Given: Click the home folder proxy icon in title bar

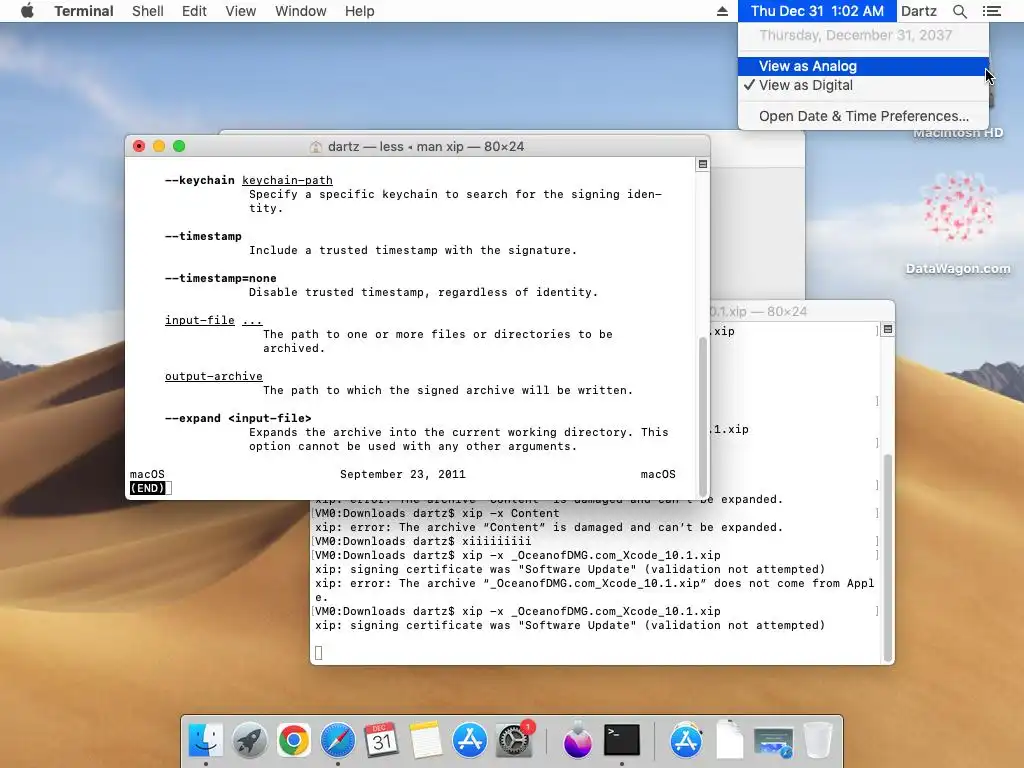Looking at the screenshot, I should 315,147.
